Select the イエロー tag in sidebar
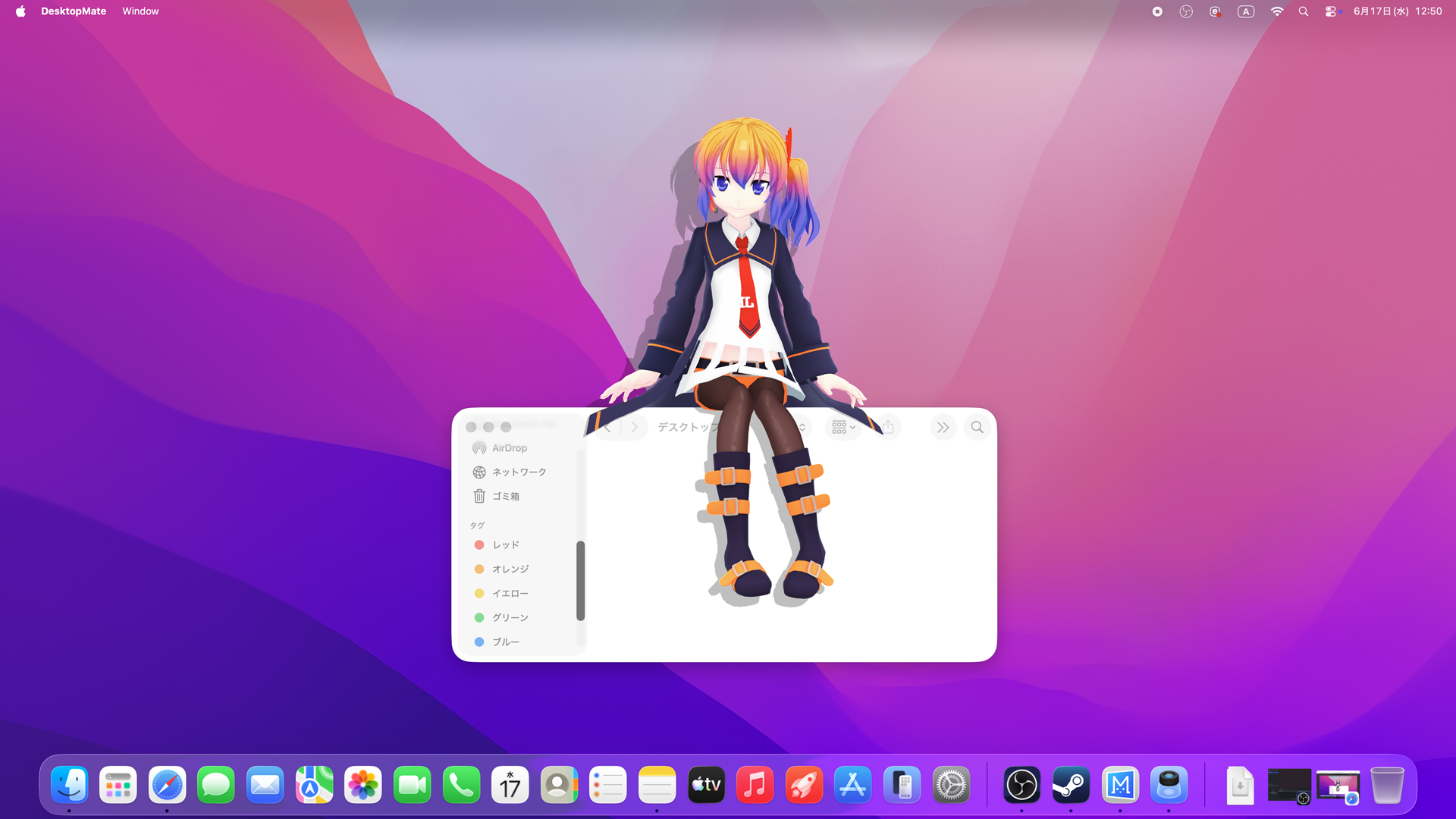This screenshot has height=819, width=1456. [522, 594]
